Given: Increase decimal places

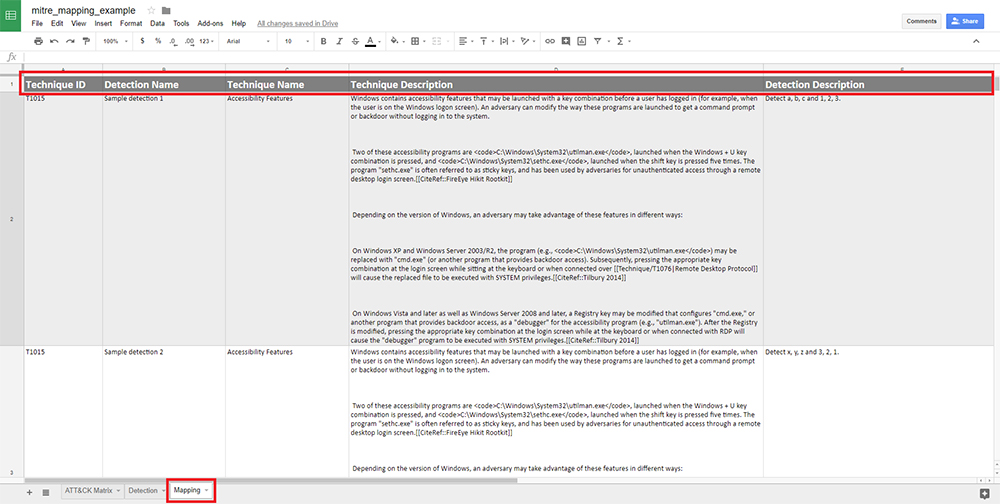Looking at the screenshot, I should [189, 41].
